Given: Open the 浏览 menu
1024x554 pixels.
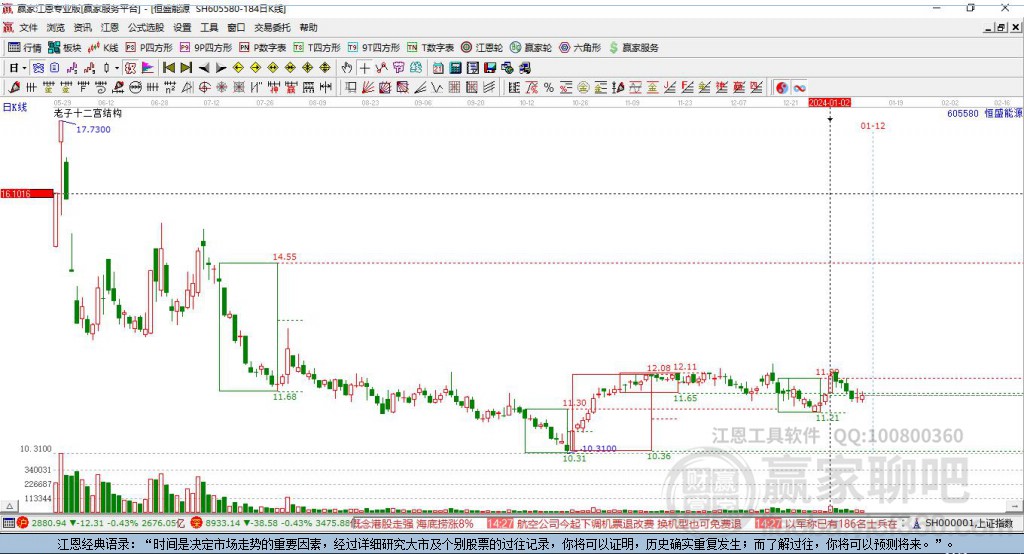Looking at the screenshot, I should 56,27.
